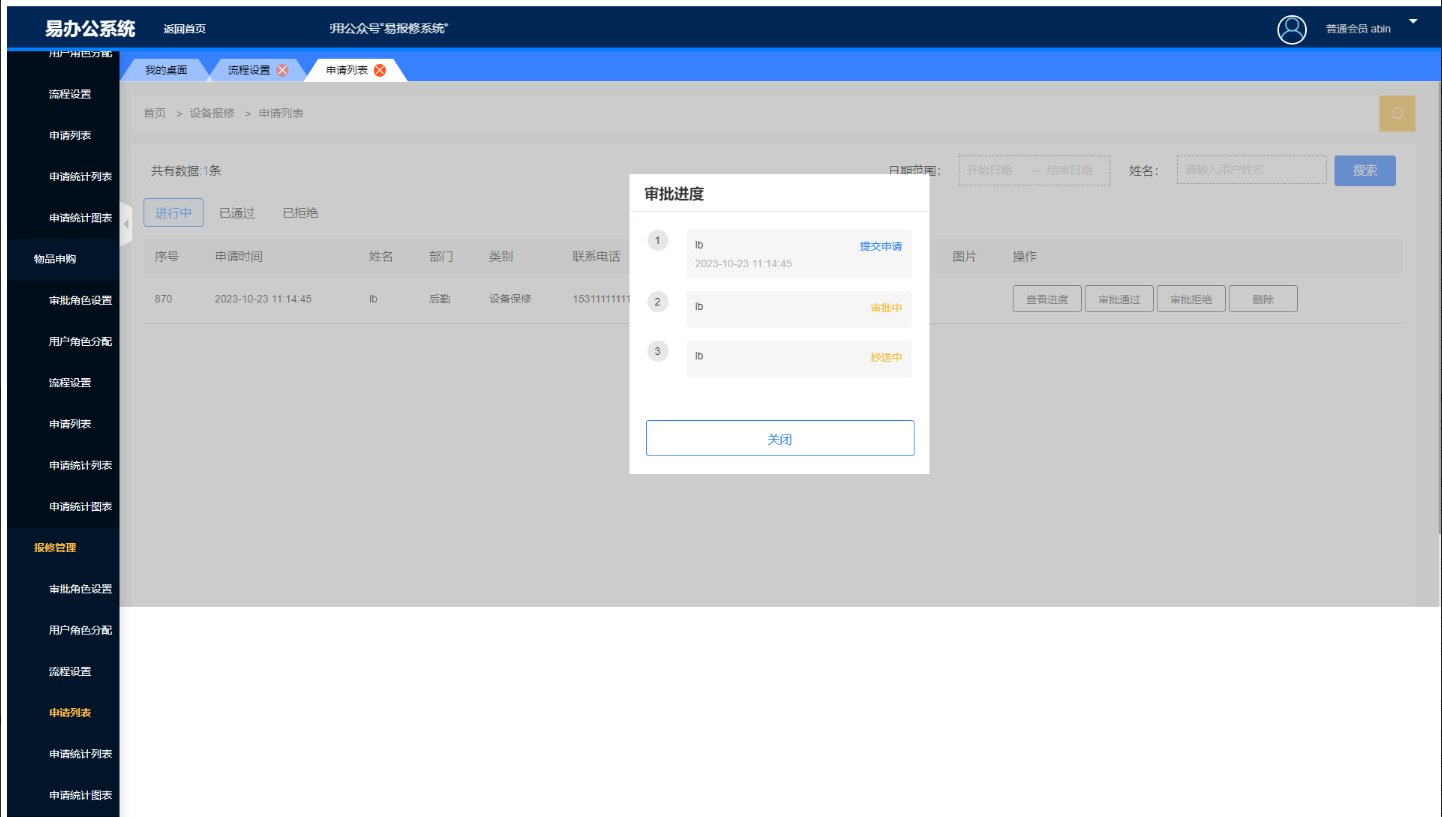Collapse the sidebar using the arrow handle
Image resolution: width=1442 pixels, height=817 pixels.
click(x=126, y=223)
